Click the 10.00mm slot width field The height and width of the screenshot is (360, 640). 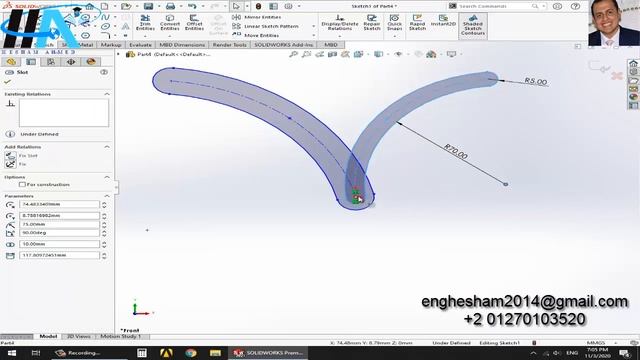coord(59,244)
